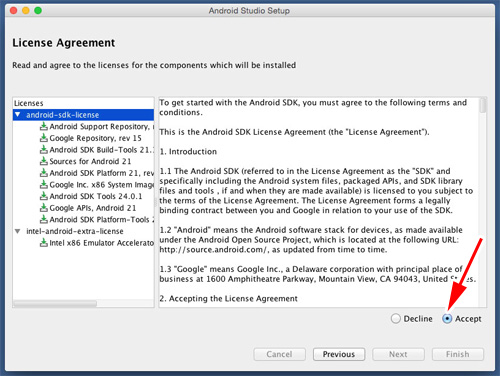Click the Licenses column header
500x376 pixels.
click(83, 103)
